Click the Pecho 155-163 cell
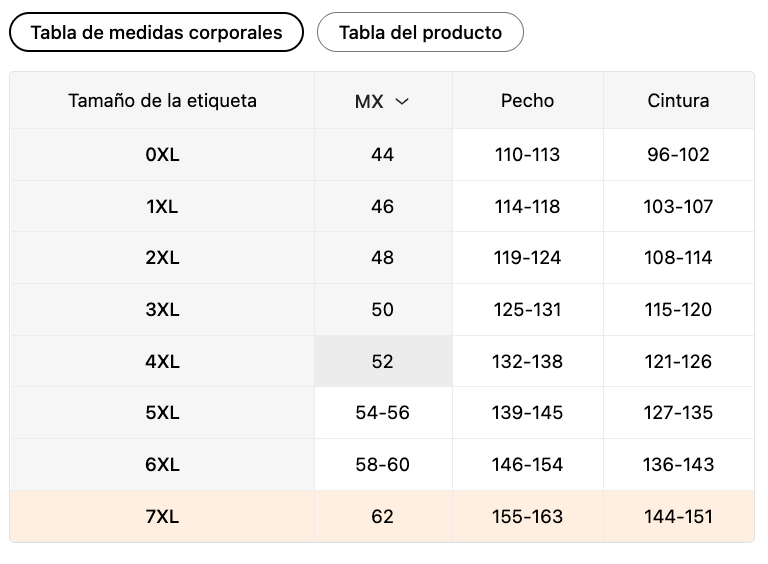Viewport: 768px width, 564px height. pos(527,516)
